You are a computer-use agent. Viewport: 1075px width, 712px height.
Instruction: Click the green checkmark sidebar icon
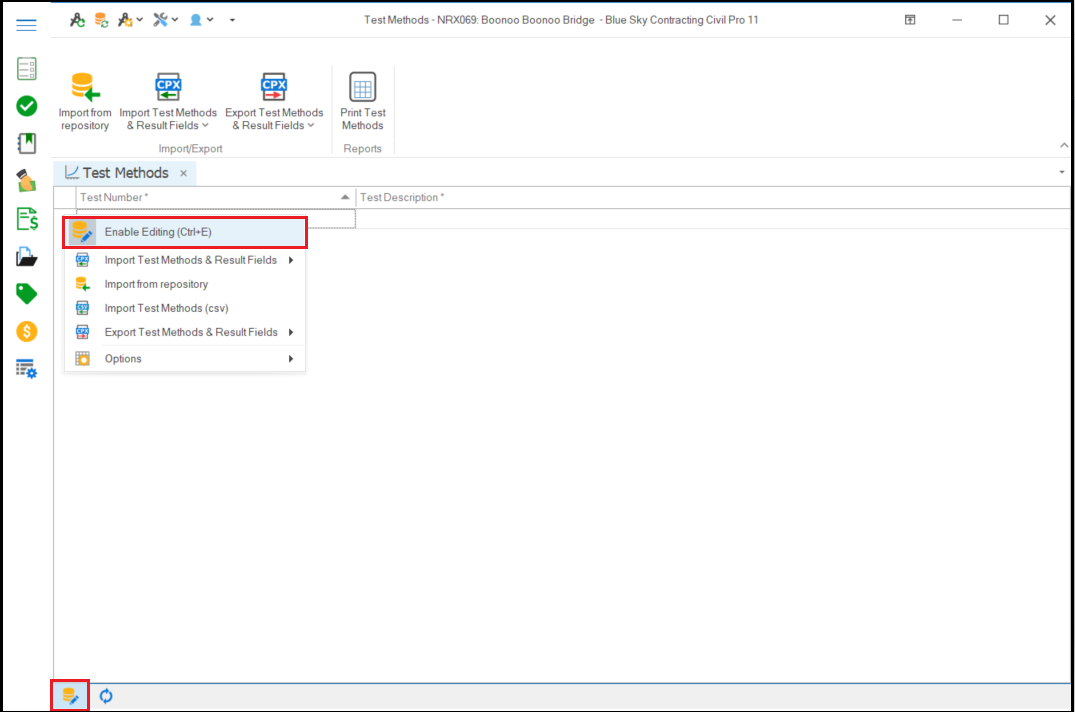point(27,106)
